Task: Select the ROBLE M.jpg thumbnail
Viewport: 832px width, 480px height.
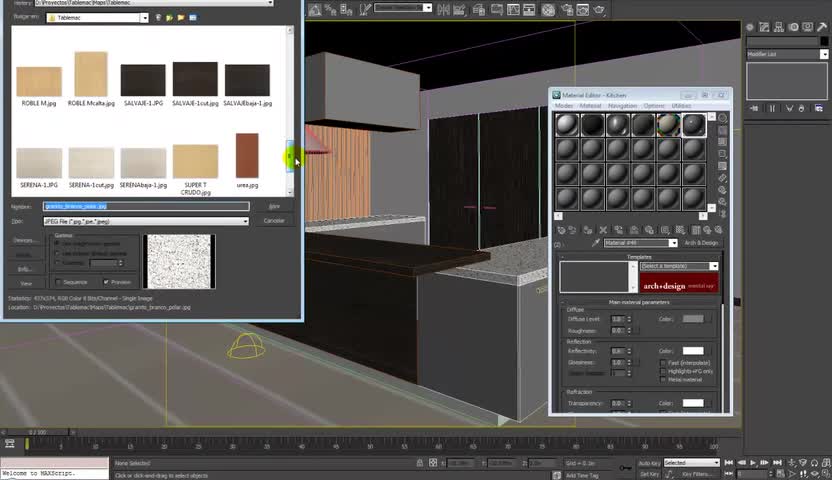Action: click(39, 81)
